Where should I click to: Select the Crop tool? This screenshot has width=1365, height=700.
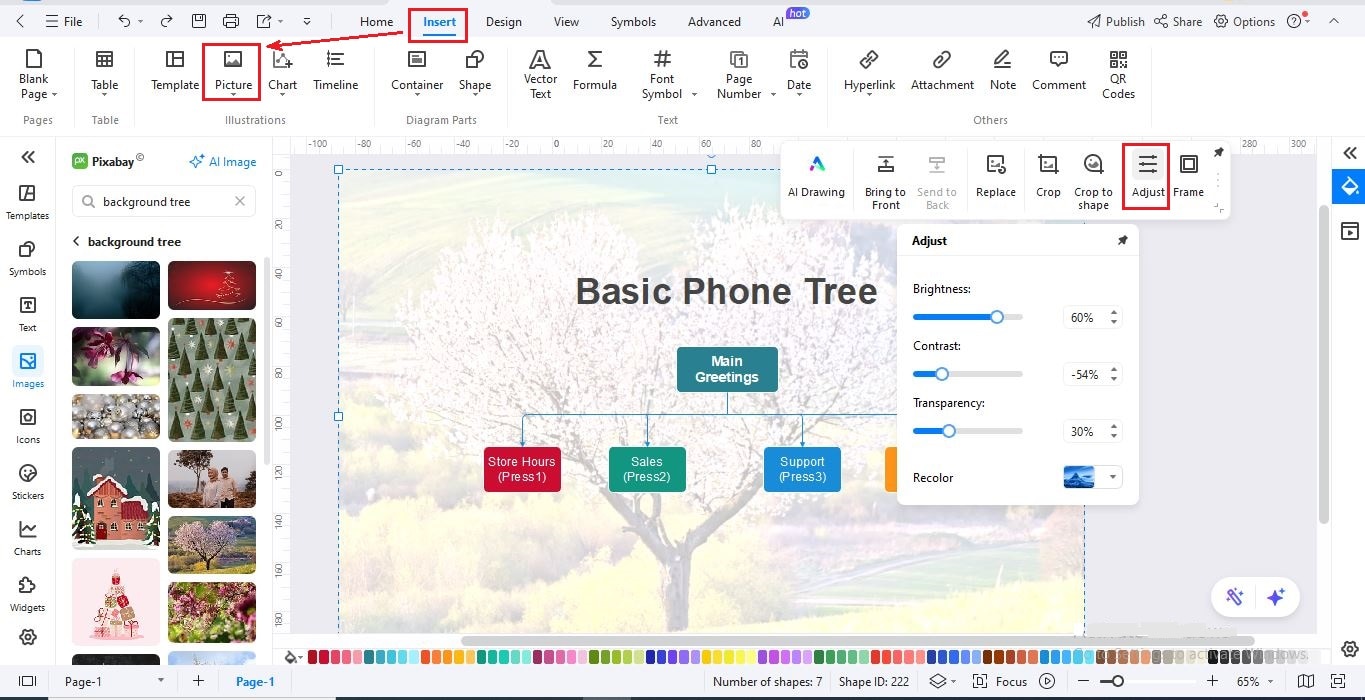click(1048, 176)
